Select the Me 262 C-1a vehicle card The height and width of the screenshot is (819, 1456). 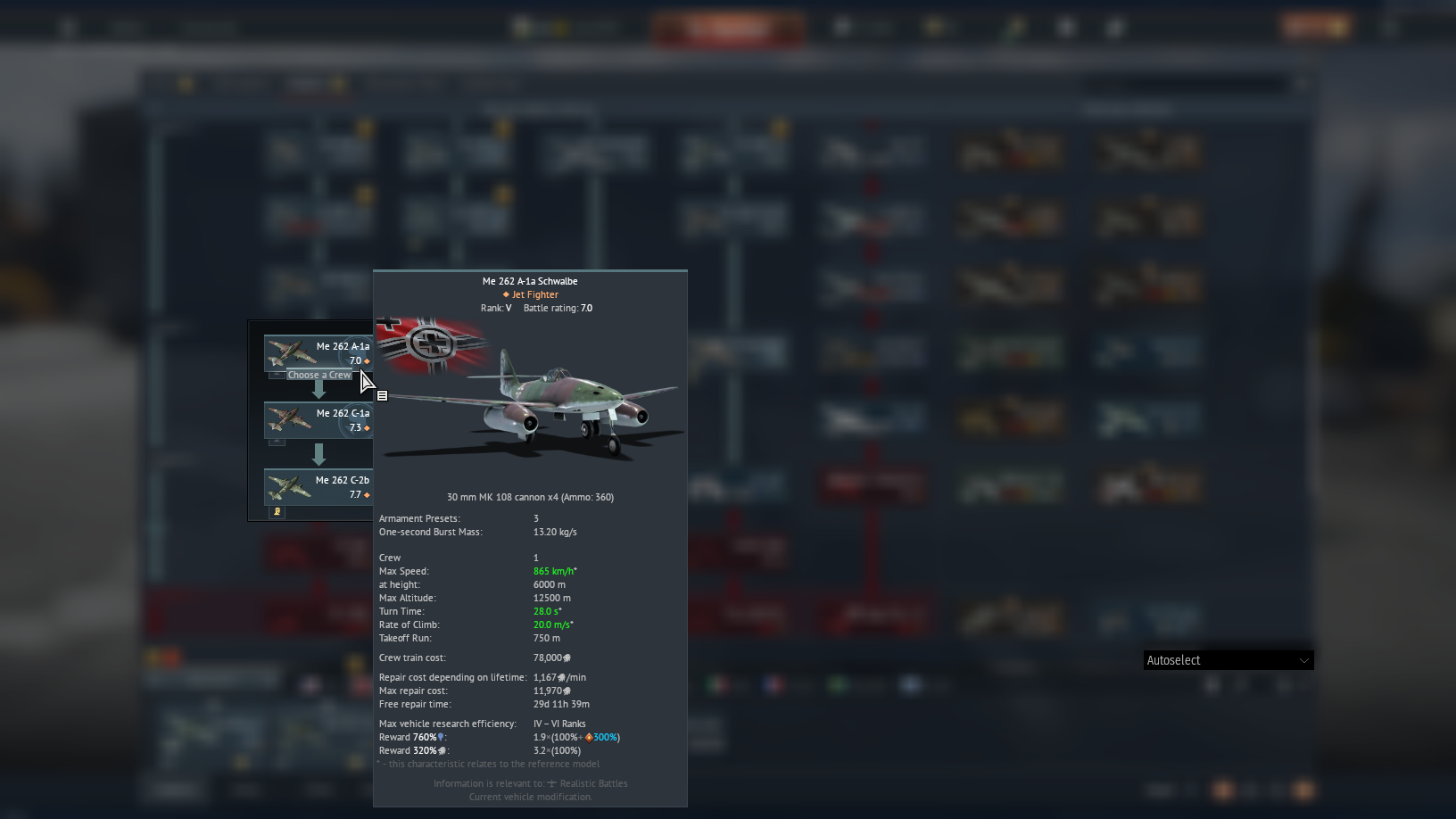pos(318,419)
